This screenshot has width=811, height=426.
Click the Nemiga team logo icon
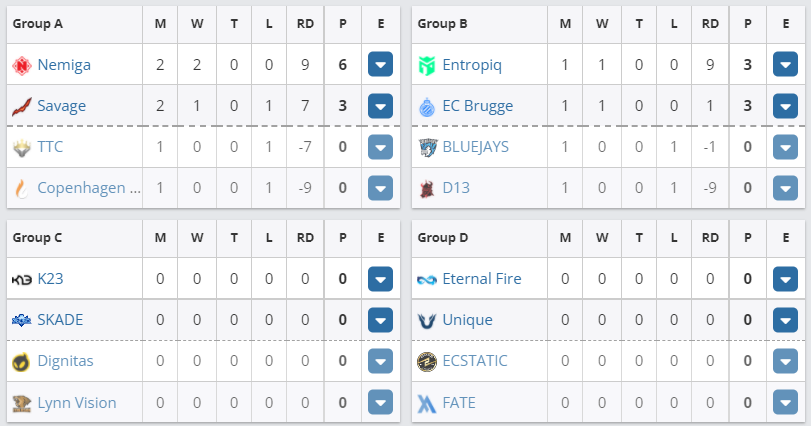(22, 66)
